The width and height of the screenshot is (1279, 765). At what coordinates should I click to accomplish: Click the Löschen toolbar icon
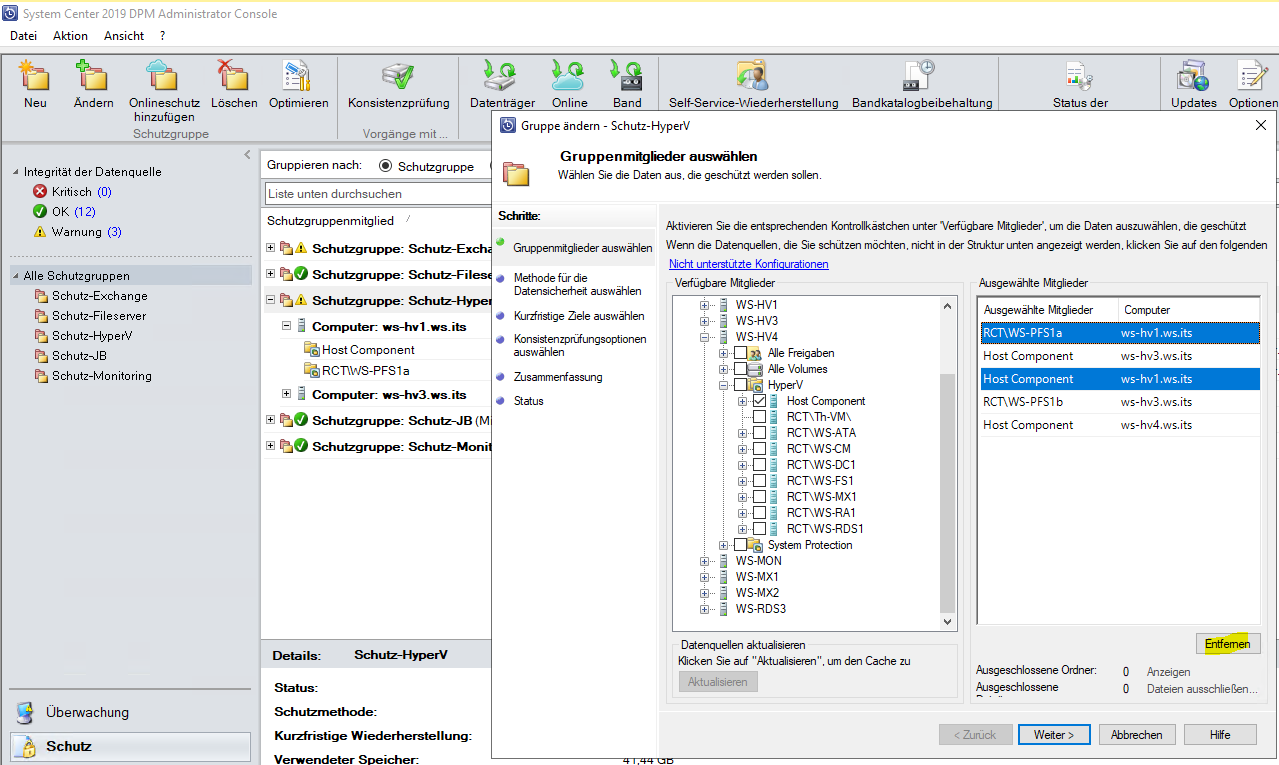pos(234,77)
